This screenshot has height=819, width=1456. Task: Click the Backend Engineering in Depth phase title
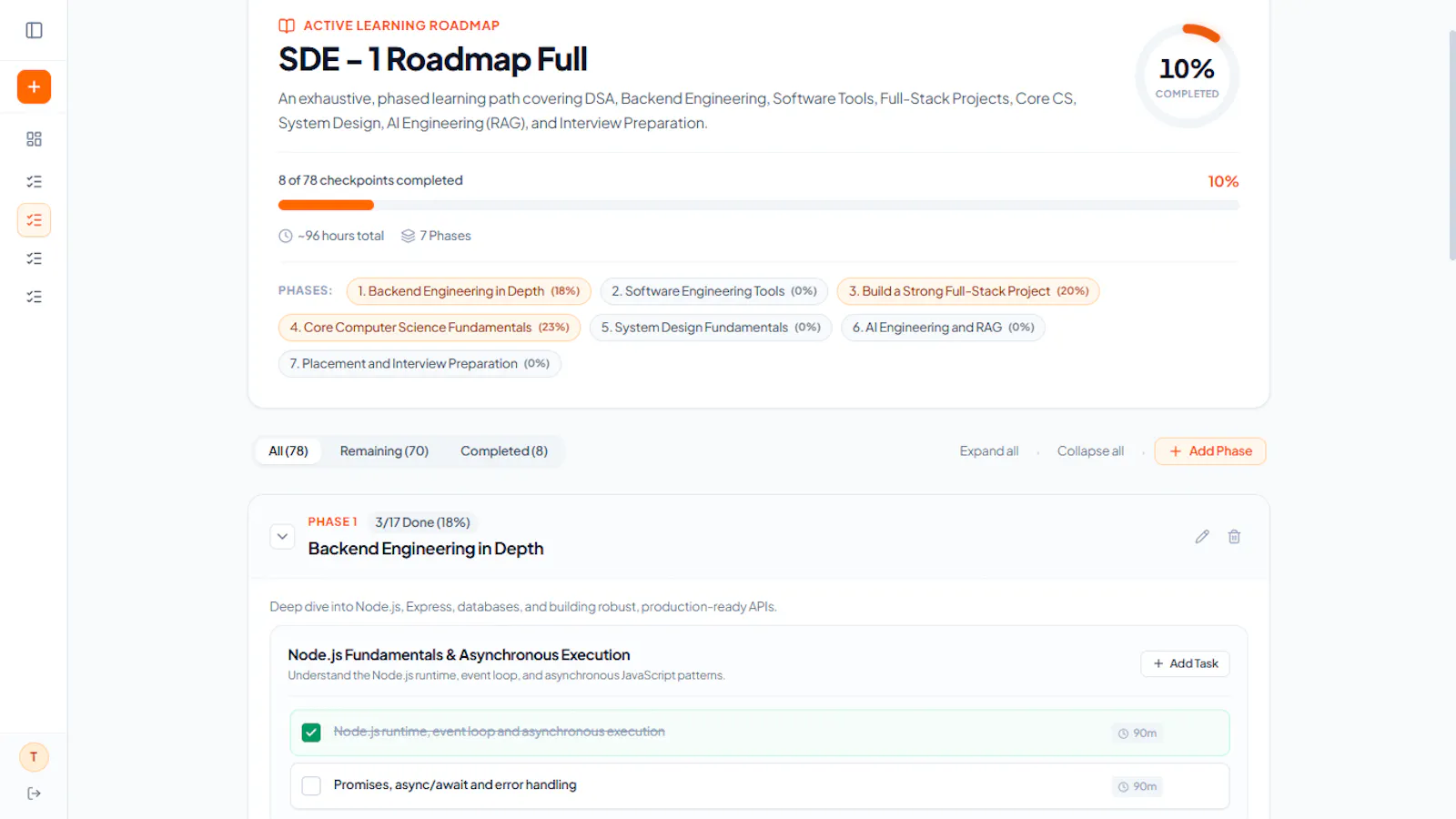pos(426,549)
